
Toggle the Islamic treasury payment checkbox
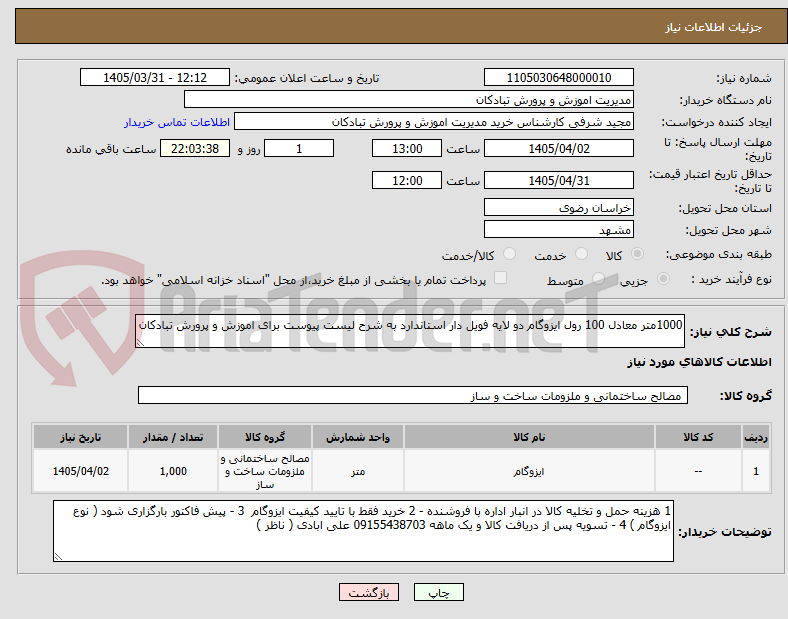tap(501, 278)
